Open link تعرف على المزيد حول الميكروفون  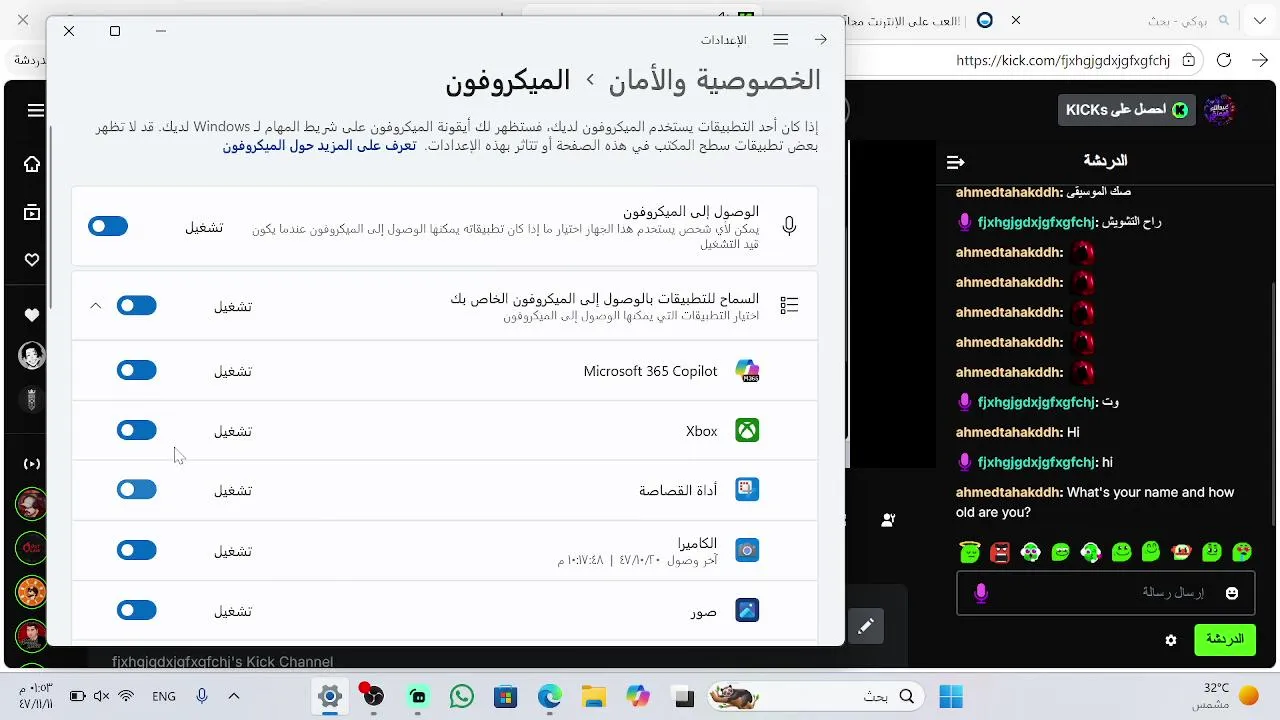(x=319, y=146)
